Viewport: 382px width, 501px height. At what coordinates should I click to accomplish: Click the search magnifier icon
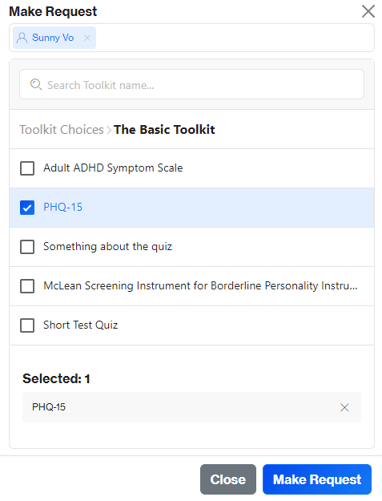pos(36,85)
